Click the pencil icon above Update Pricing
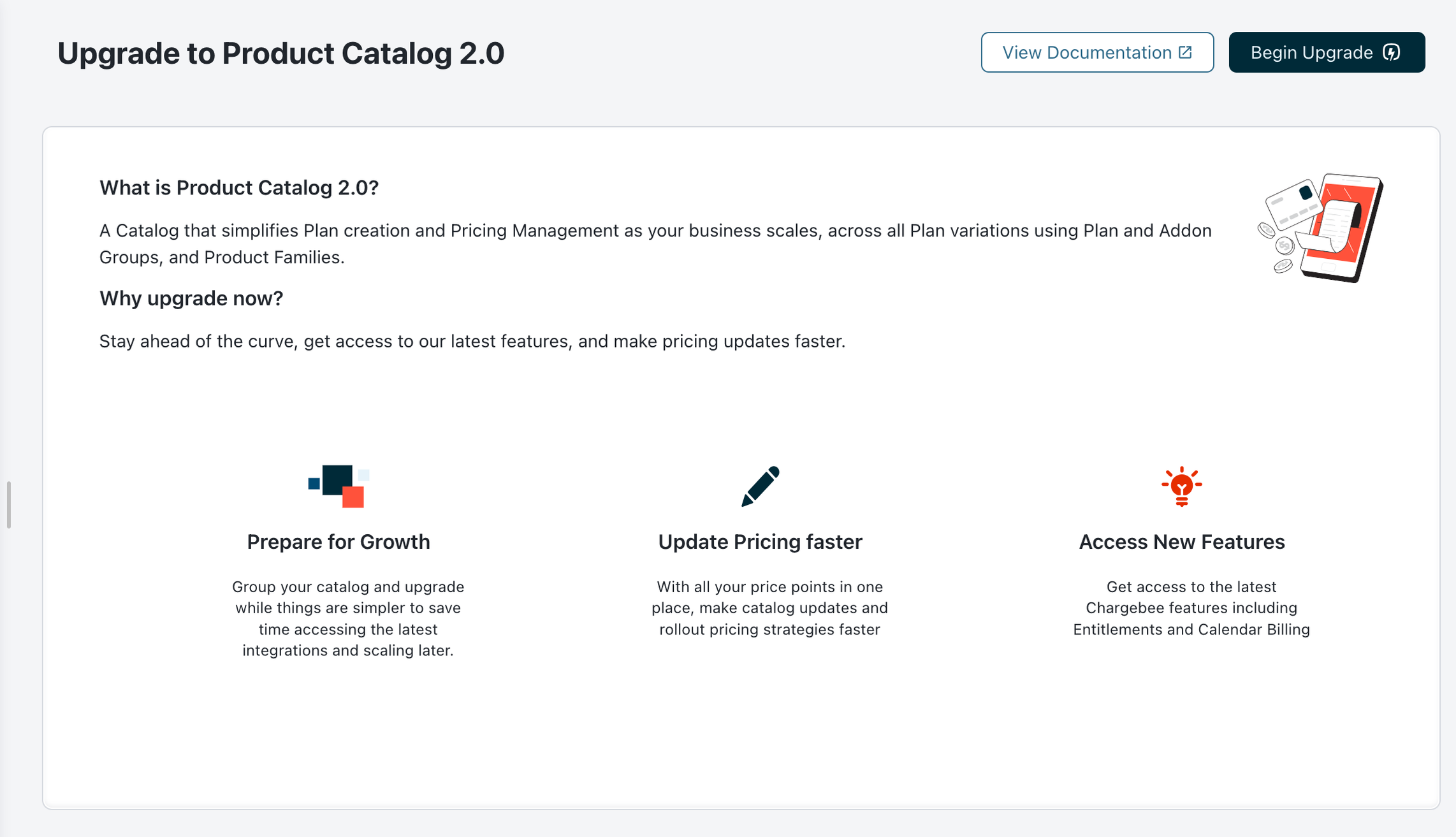Screen dimensions: 1456x837 (760, 486)
